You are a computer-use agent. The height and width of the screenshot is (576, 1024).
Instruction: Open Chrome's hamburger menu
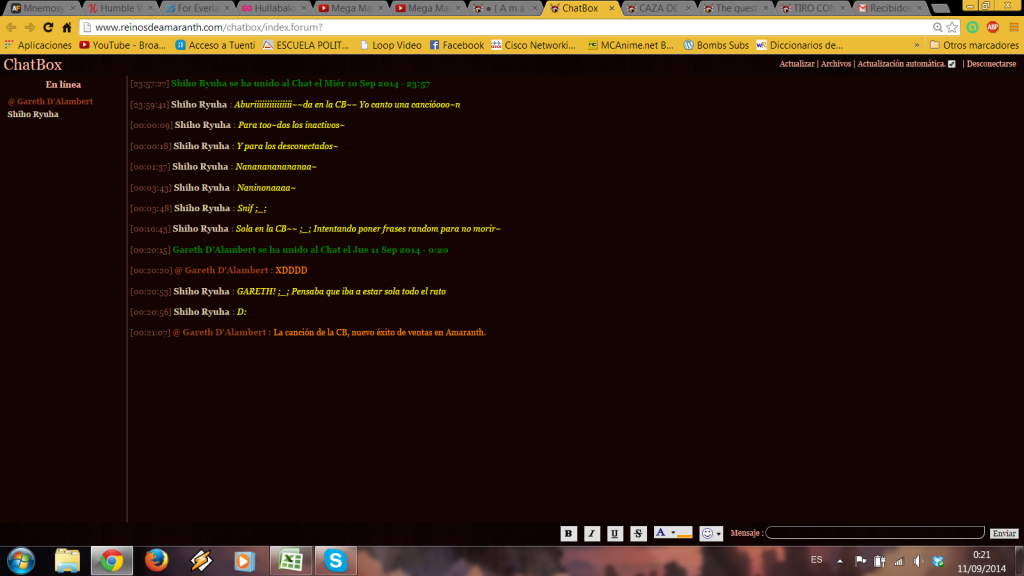point(1012,27)
